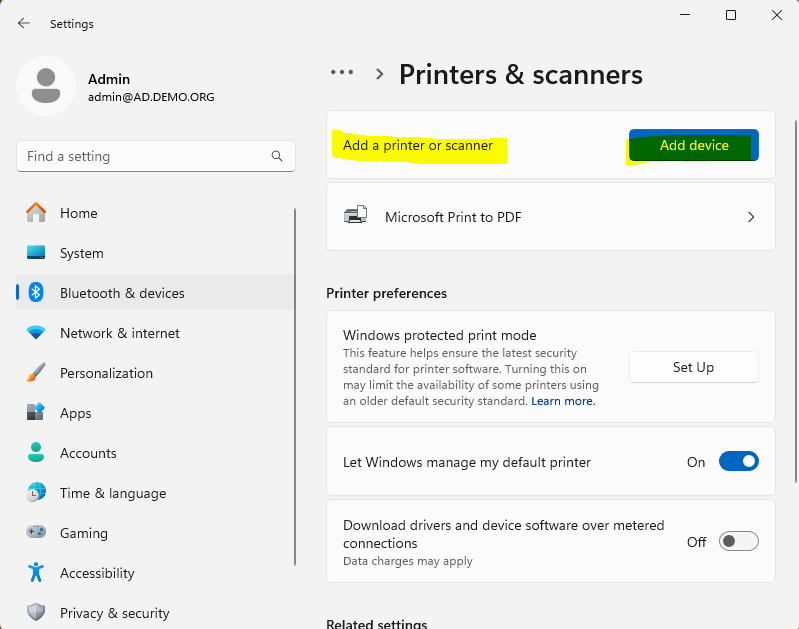Click the back arrow in Settings
This screenshot has width=799, height=629.
tap(23, 23)
